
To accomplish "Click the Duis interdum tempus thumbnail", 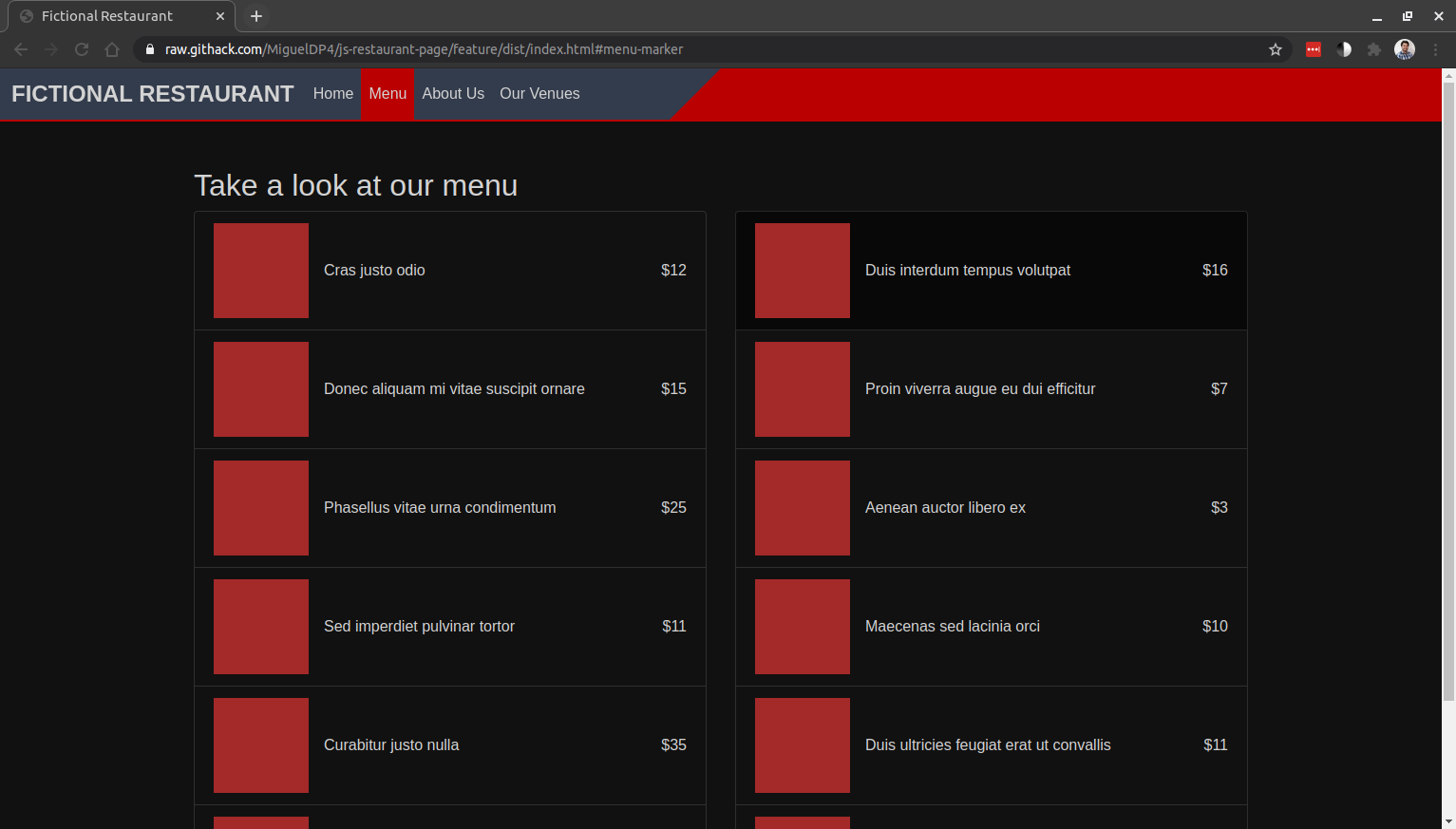I will click(x=803, y=271).
